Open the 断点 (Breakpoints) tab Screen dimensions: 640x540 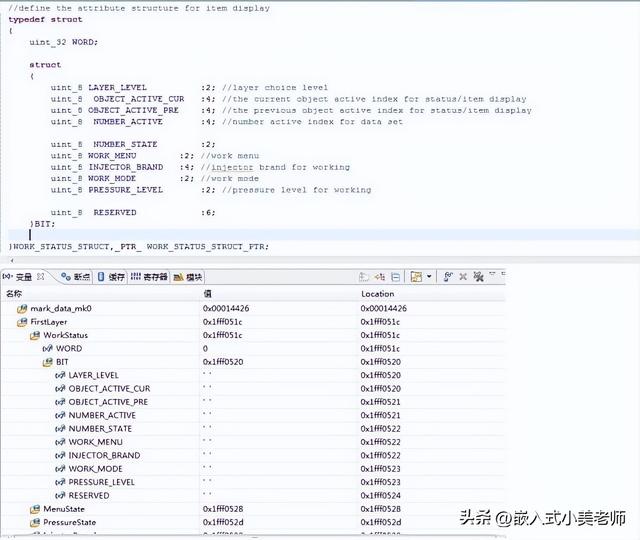(x=76, y=277)
